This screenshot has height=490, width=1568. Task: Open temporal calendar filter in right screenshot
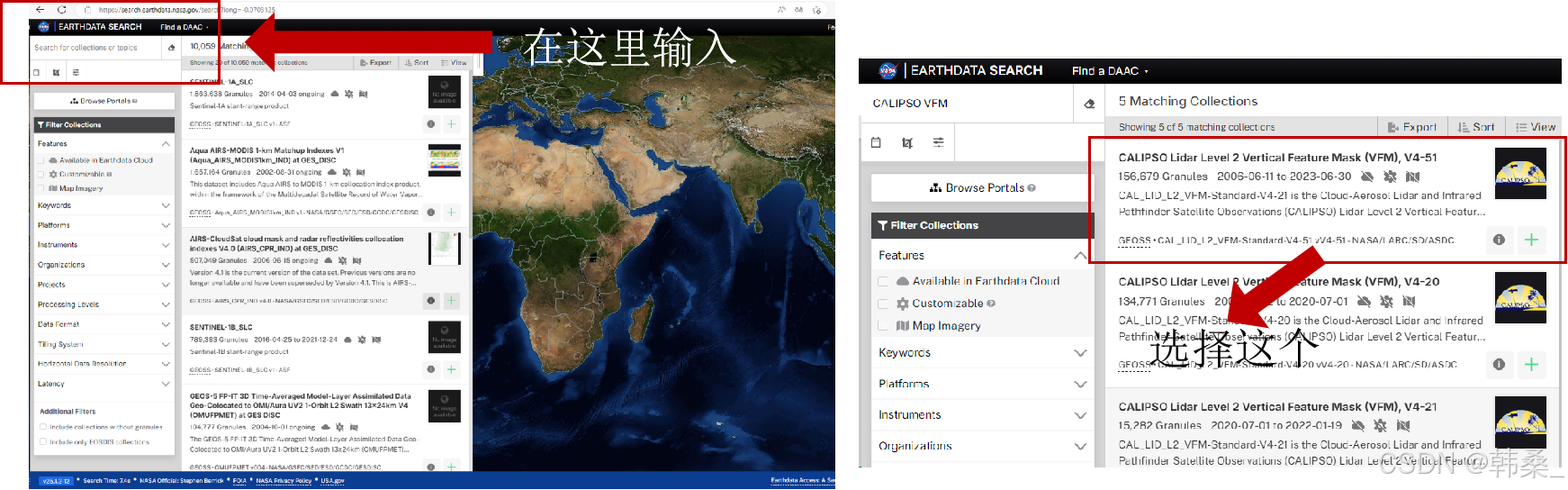coord(876,142)
